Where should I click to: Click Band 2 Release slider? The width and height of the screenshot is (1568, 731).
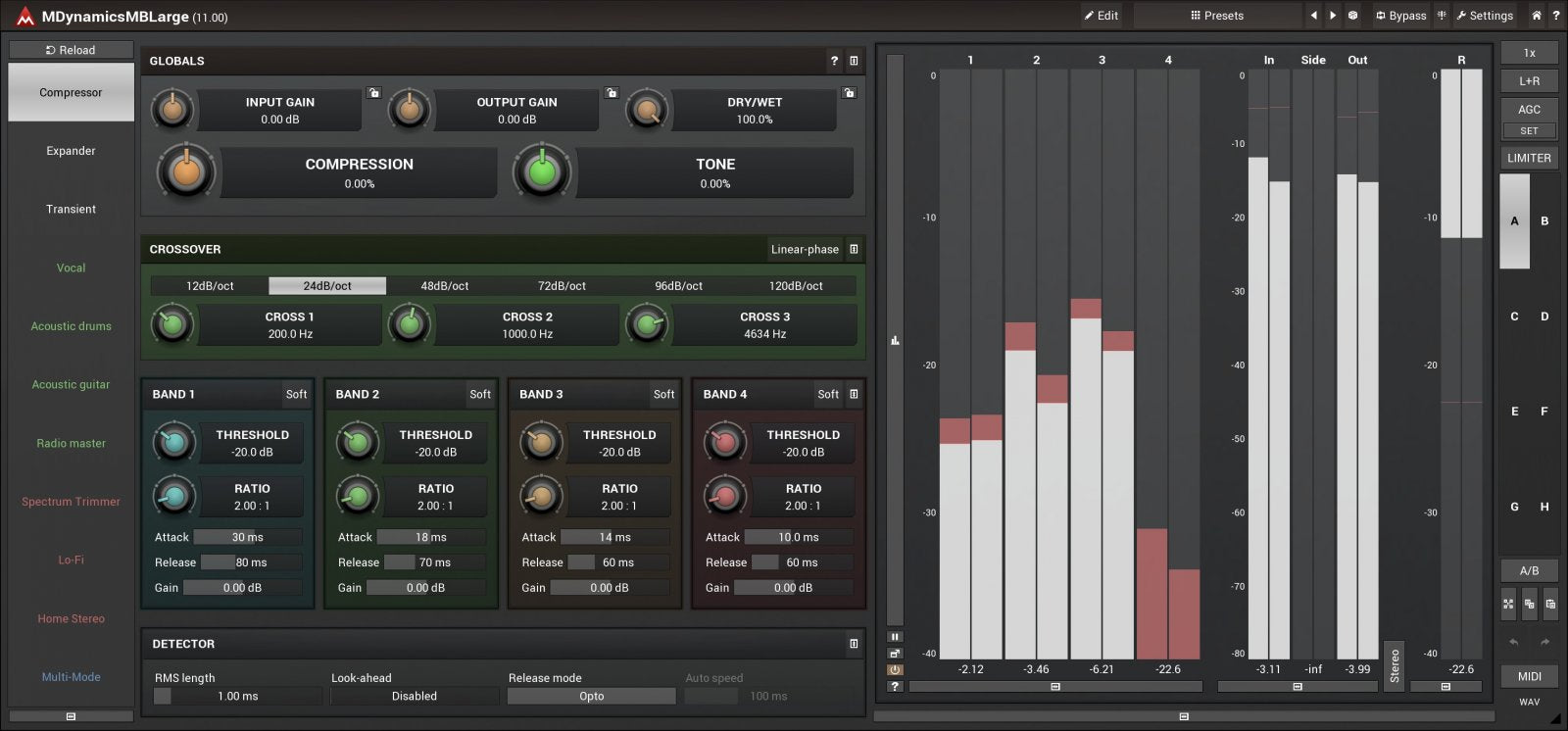(434, 562)
